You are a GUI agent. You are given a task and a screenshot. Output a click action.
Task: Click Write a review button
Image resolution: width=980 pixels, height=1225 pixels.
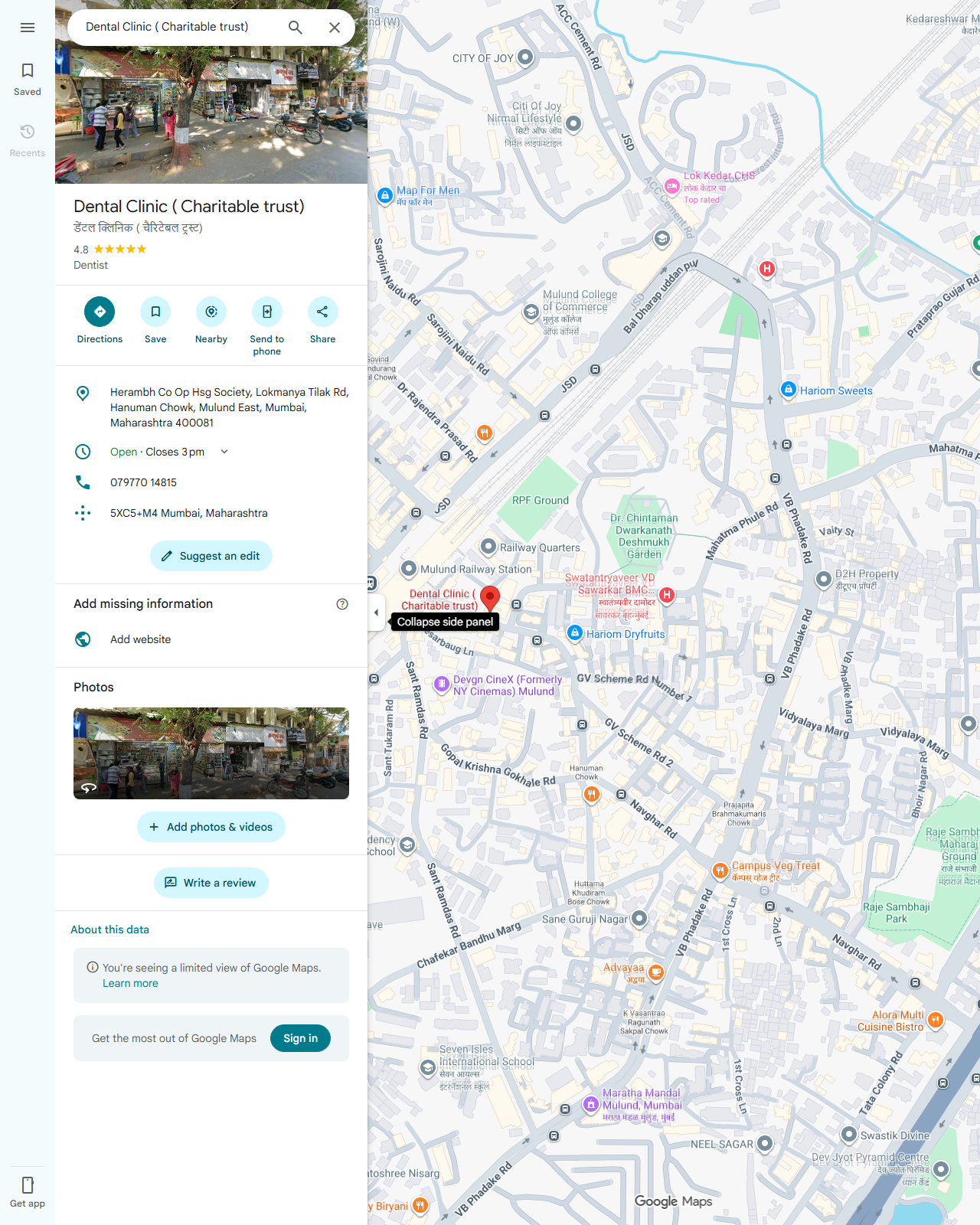pyautogui.click(x=211, y=883)
